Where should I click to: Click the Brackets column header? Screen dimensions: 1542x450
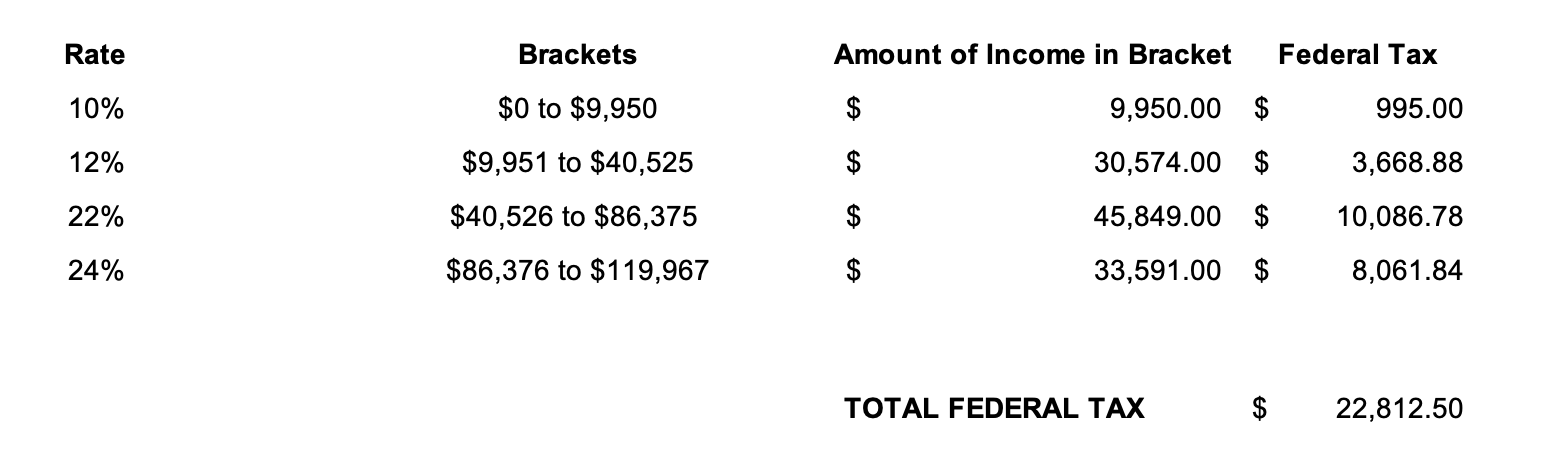tap(577, 55)
